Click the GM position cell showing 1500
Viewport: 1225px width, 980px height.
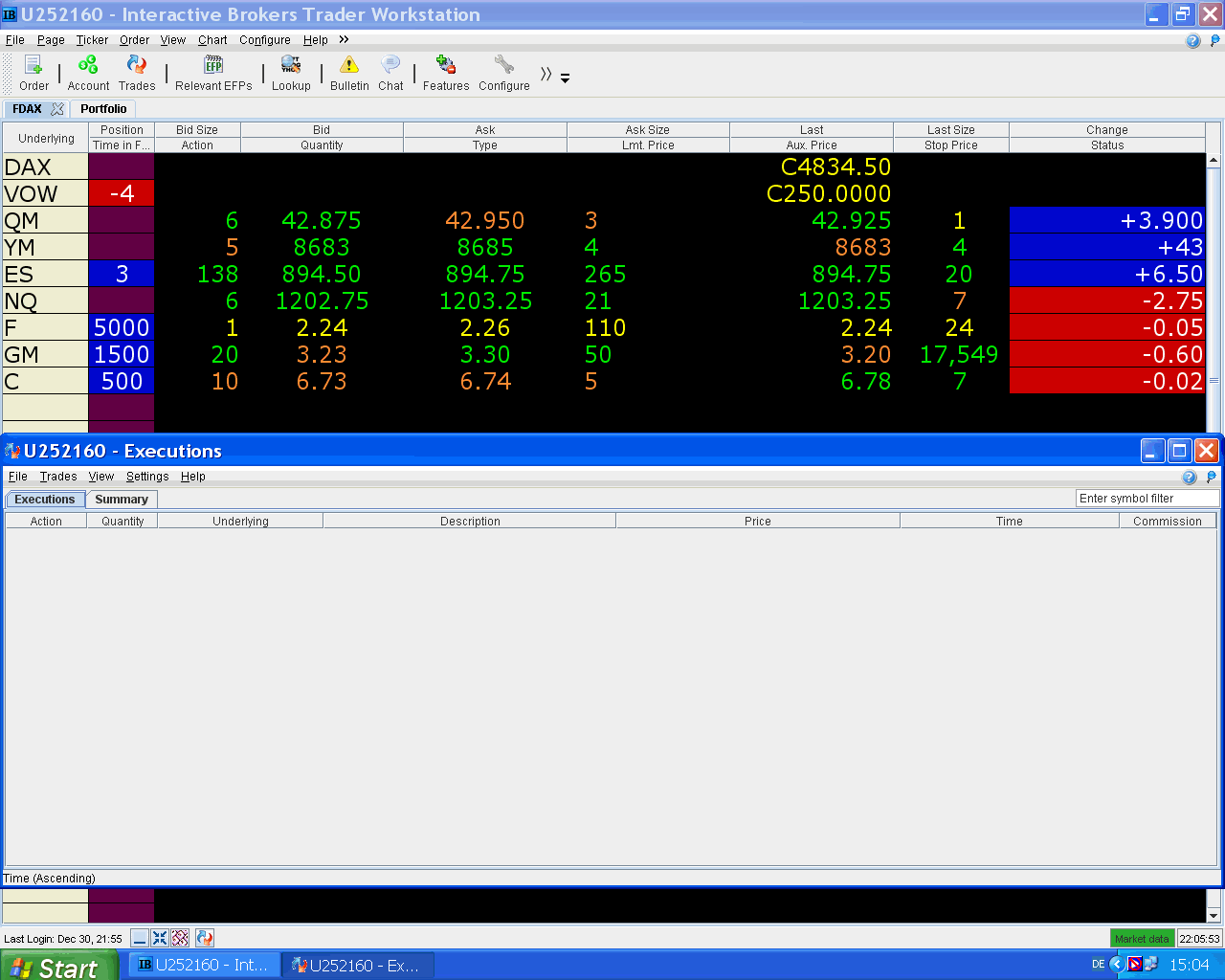[x=122, y=354]
